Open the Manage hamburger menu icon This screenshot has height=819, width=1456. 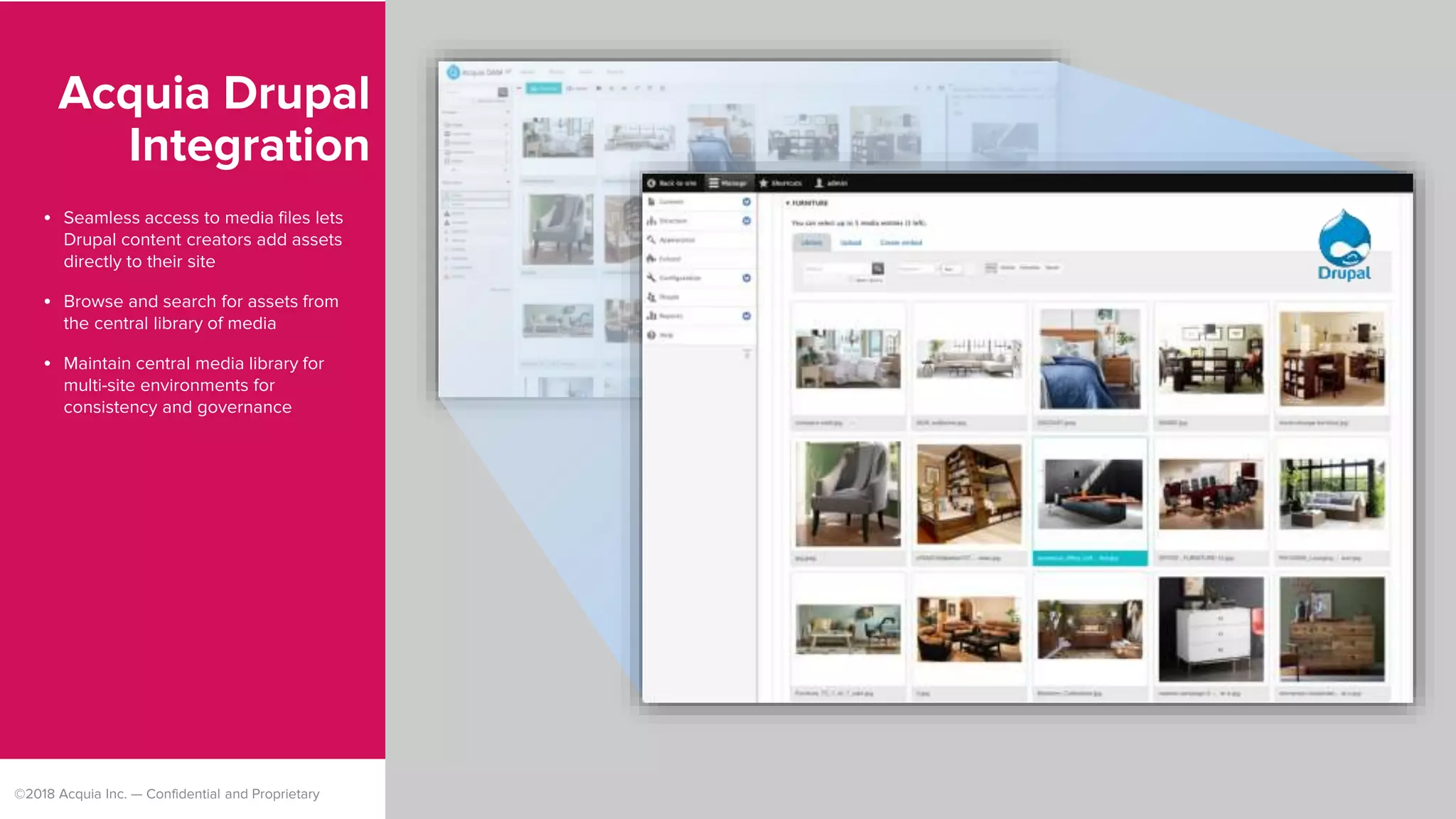[714, 183]
